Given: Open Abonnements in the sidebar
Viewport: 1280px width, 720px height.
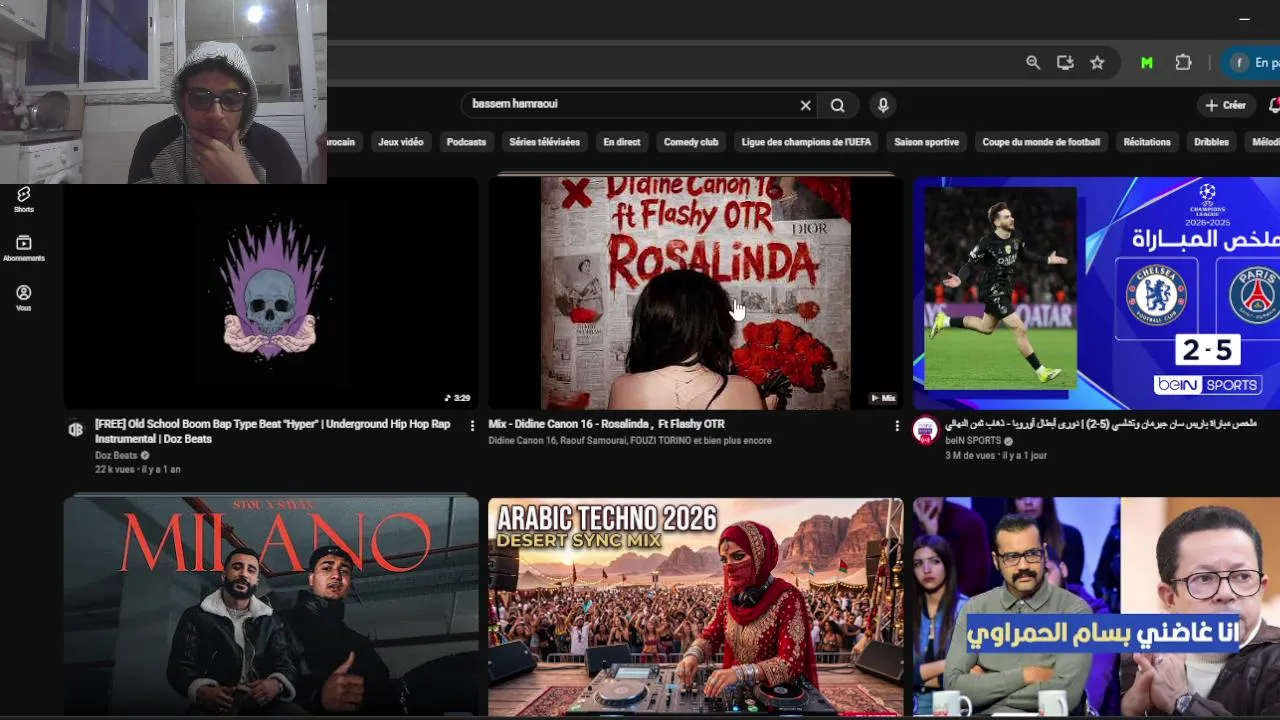Looking at the screenshot, I should pyautogui.click(x=24, y=248).
